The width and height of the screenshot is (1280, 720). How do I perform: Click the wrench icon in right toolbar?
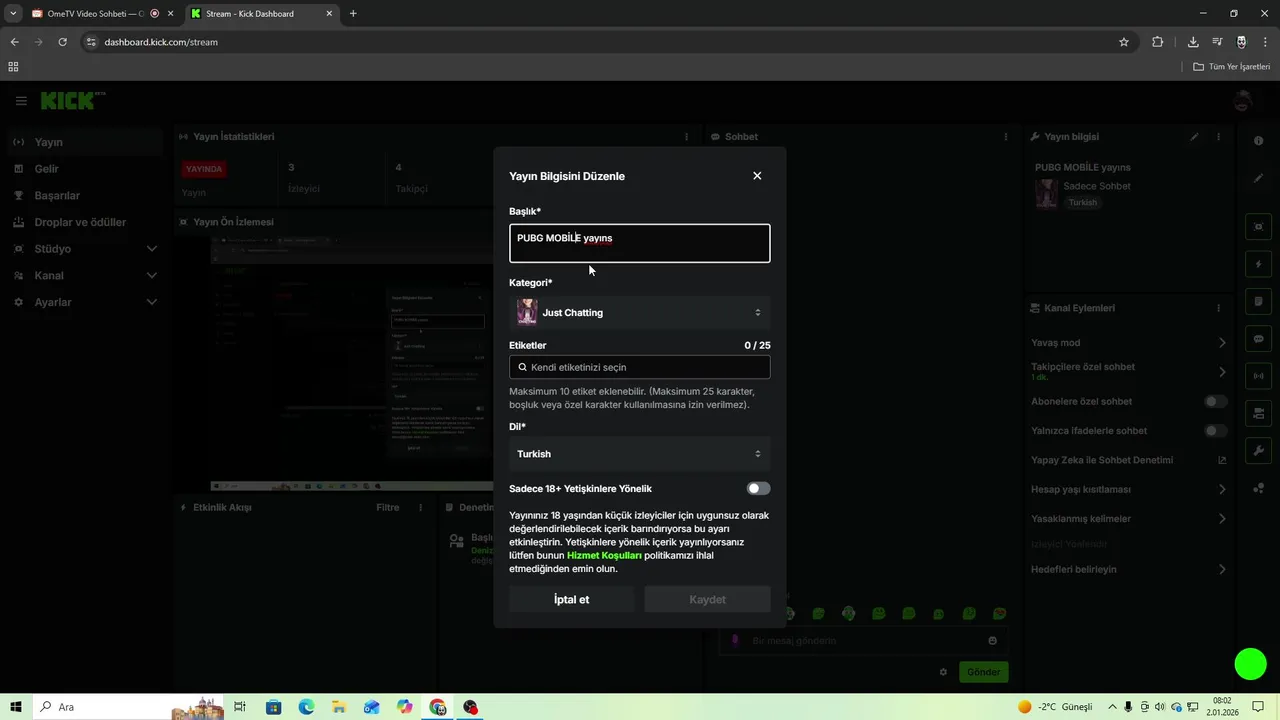click(1259, 451)
